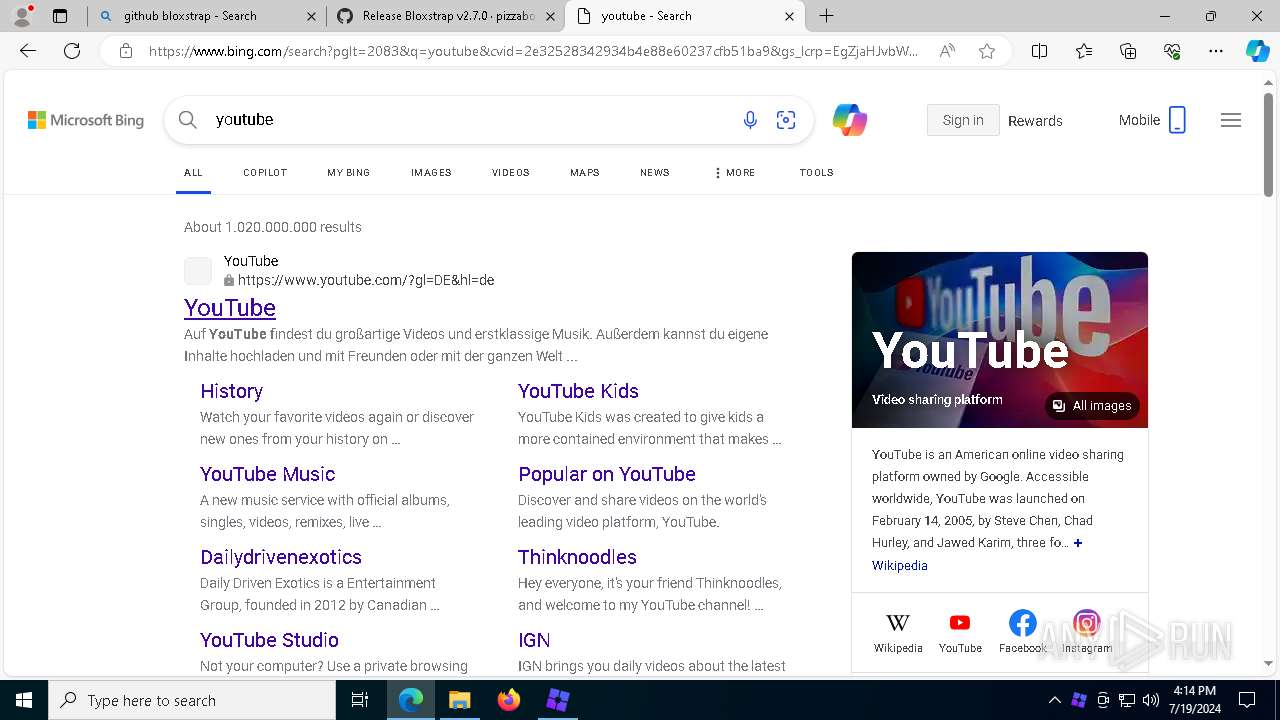Open Popular on YouTube sitelink

(607, 474)
